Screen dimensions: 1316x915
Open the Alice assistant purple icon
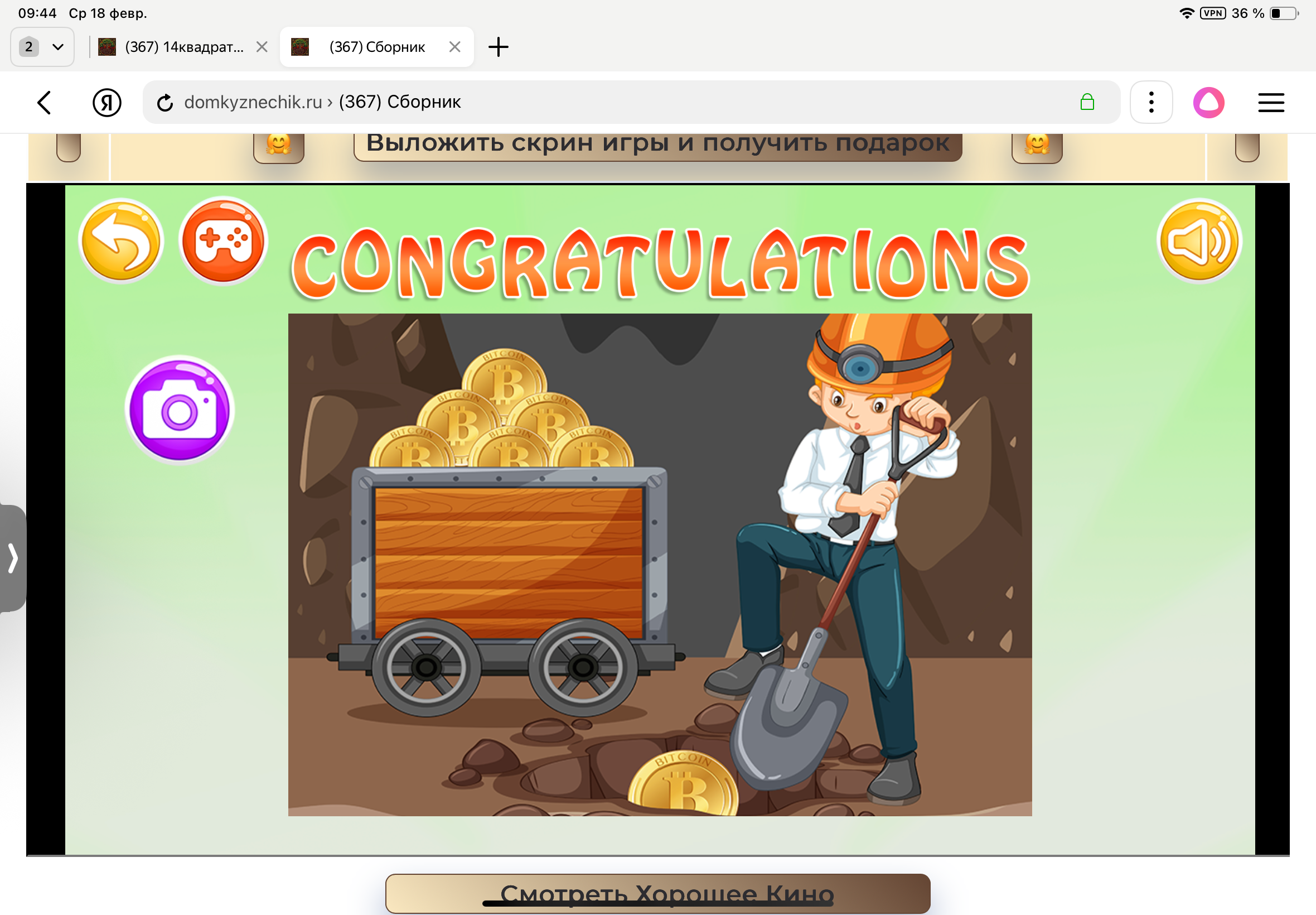[1208, 103]
